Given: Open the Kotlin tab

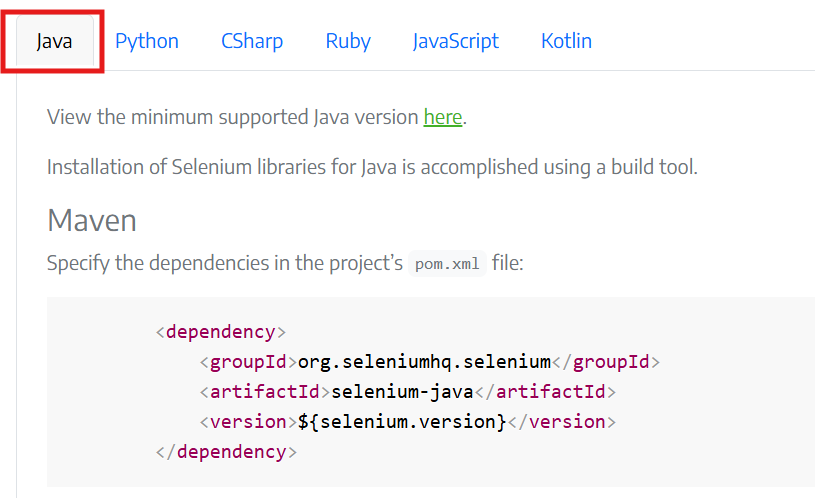Looking at the screenshot, I should click(x=567, y=41).
